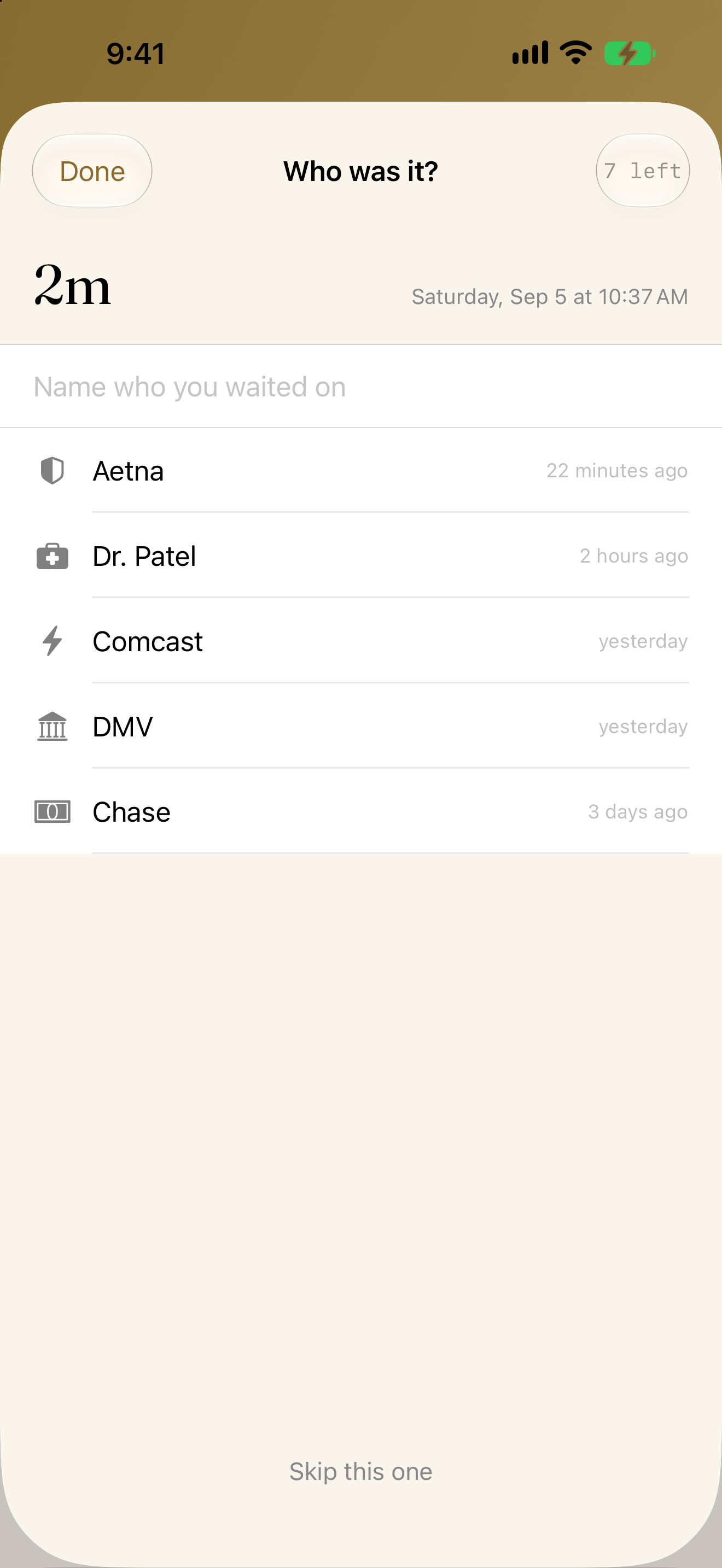Tap the banknote icon beside Chase

pyautogui.click(x=53, y=811)
